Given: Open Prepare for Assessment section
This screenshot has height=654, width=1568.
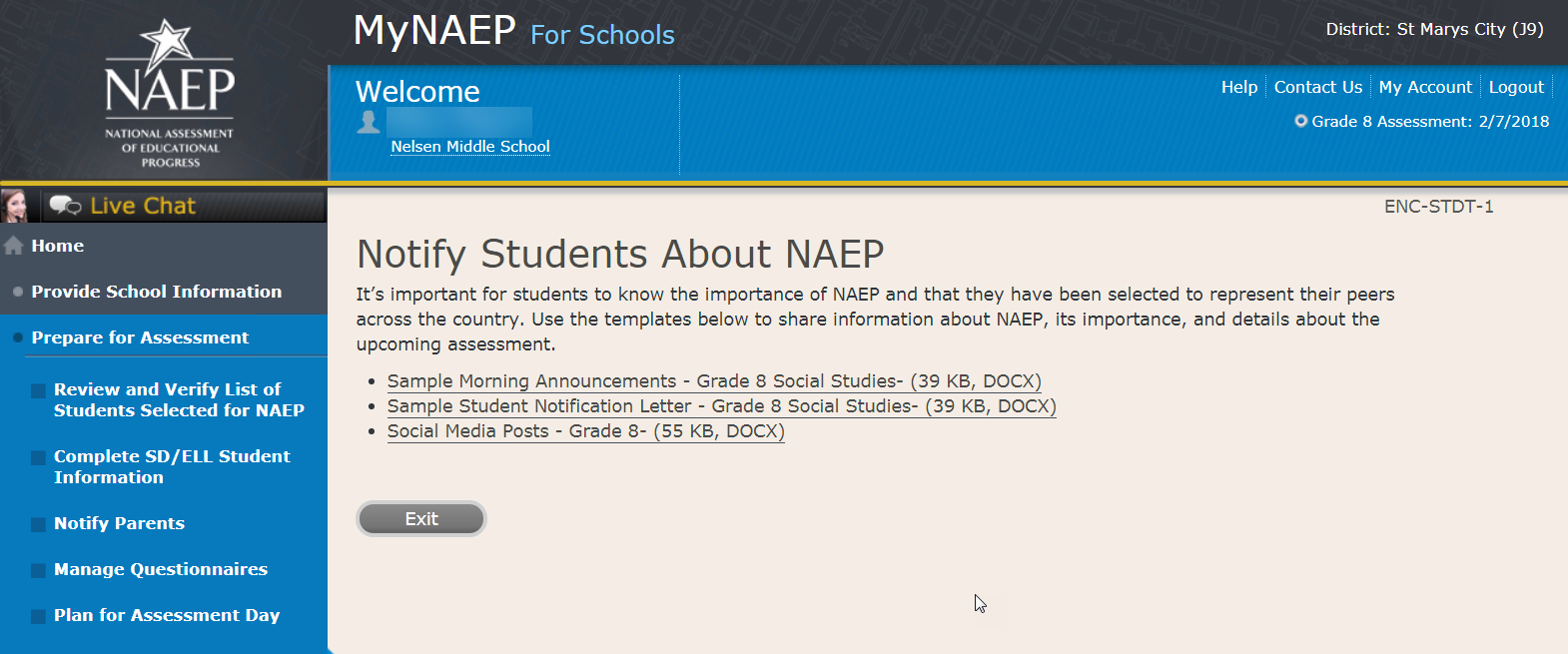Looking at the screenshot, I should (x=140, y=337).
